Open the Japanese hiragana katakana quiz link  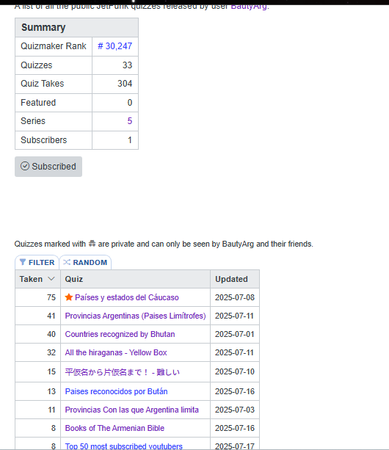coord(122,372)
